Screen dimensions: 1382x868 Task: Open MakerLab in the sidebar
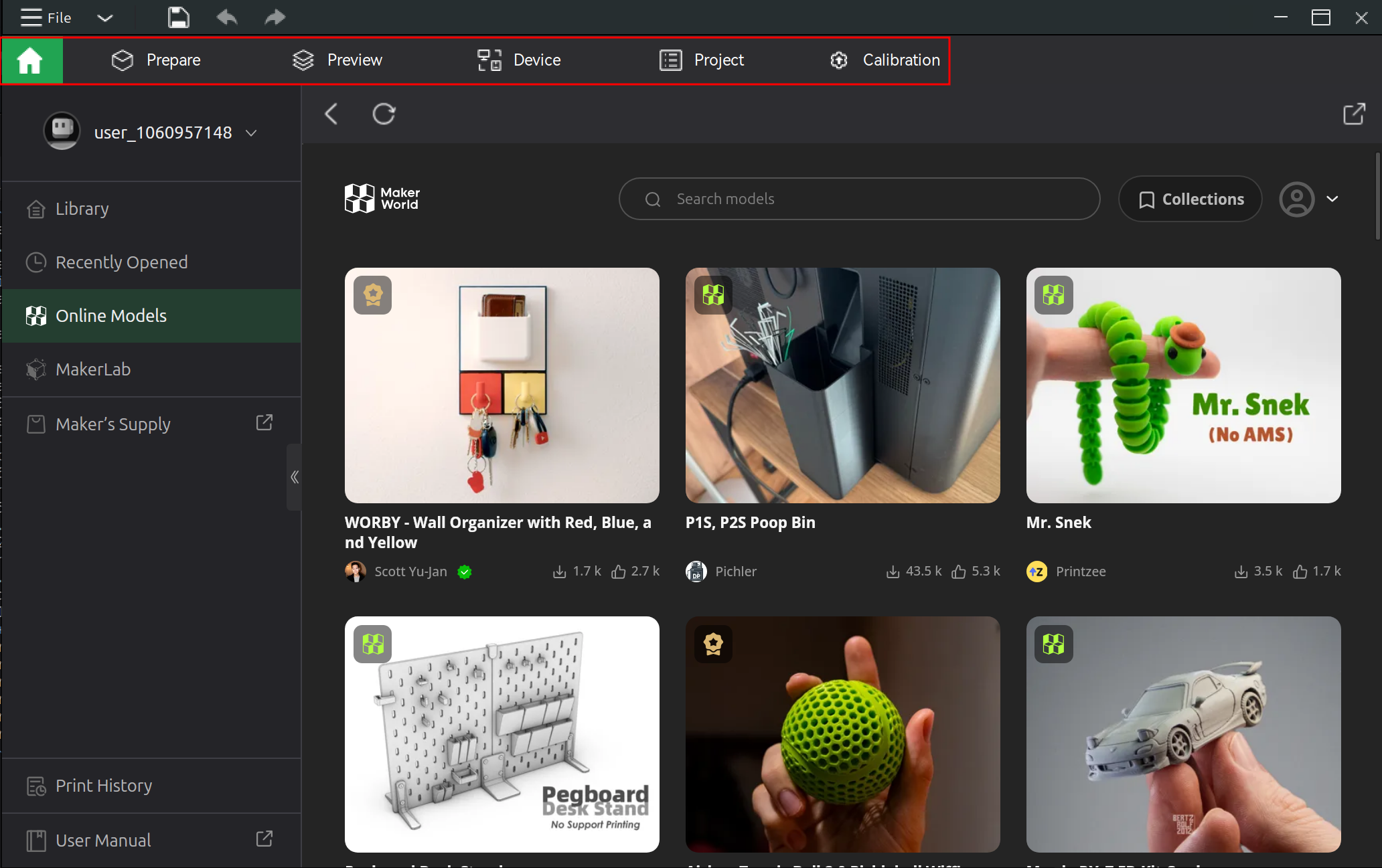click(151, 369)
